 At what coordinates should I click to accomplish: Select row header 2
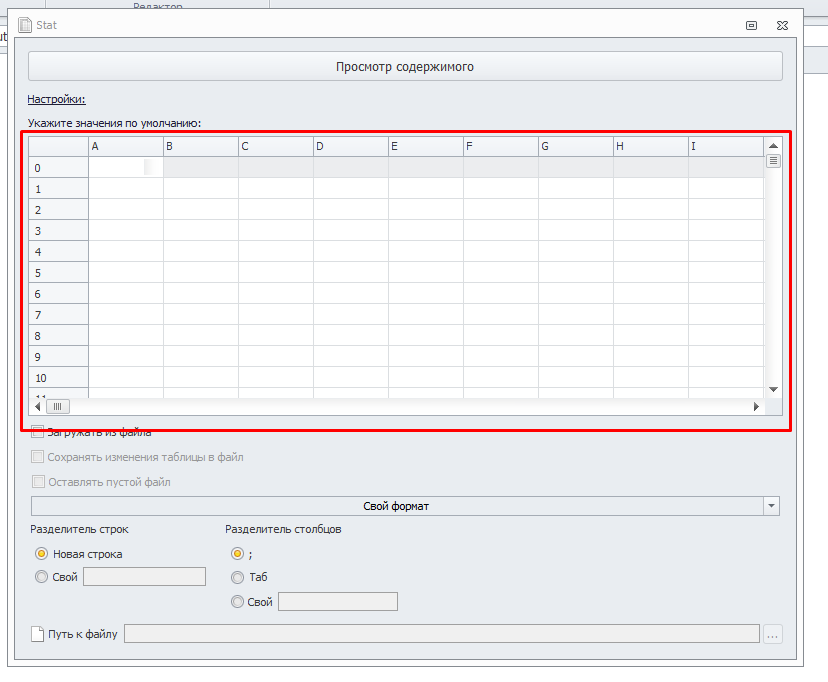click(58, 210)
